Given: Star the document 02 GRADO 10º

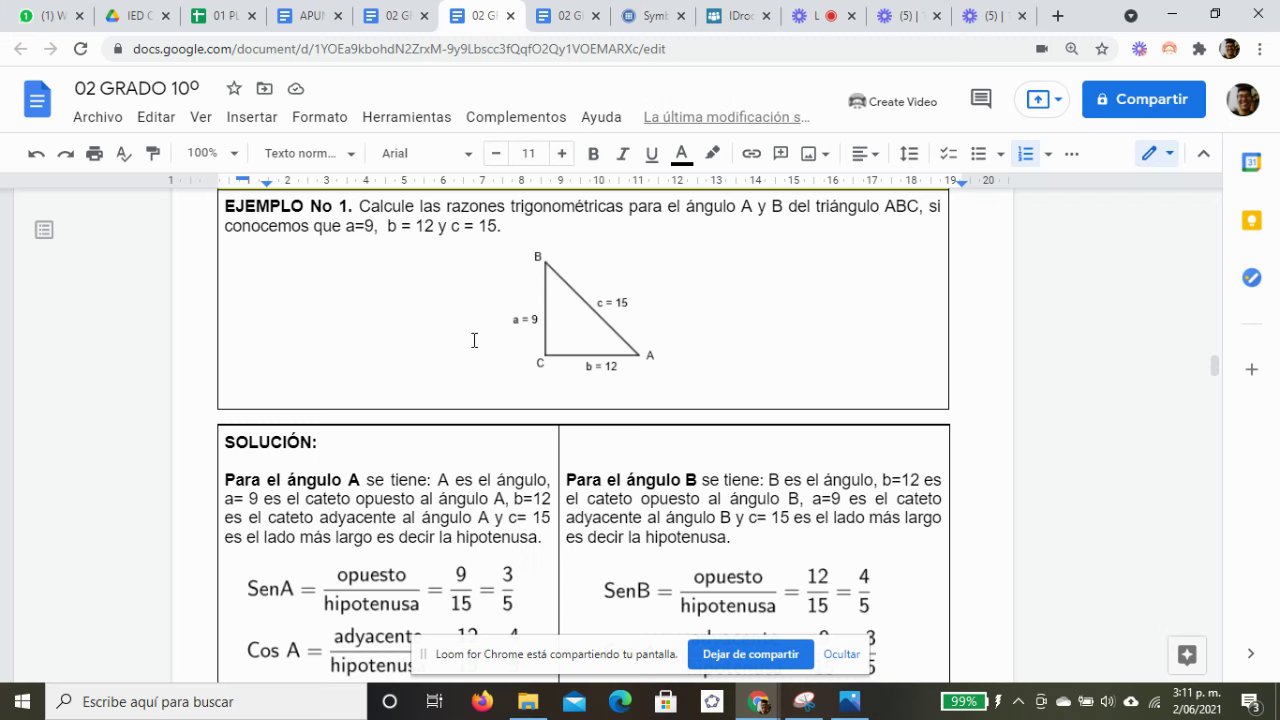Looking at the screenshot, I should point(234,88).
